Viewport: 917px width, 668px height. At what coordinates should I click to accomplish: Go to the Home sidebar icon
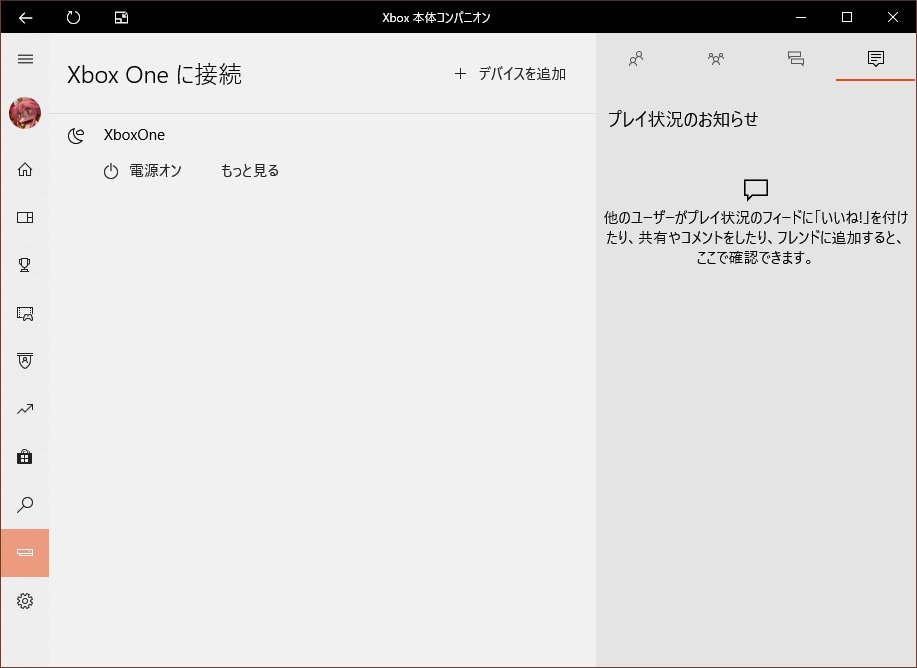tap(25, 170)
